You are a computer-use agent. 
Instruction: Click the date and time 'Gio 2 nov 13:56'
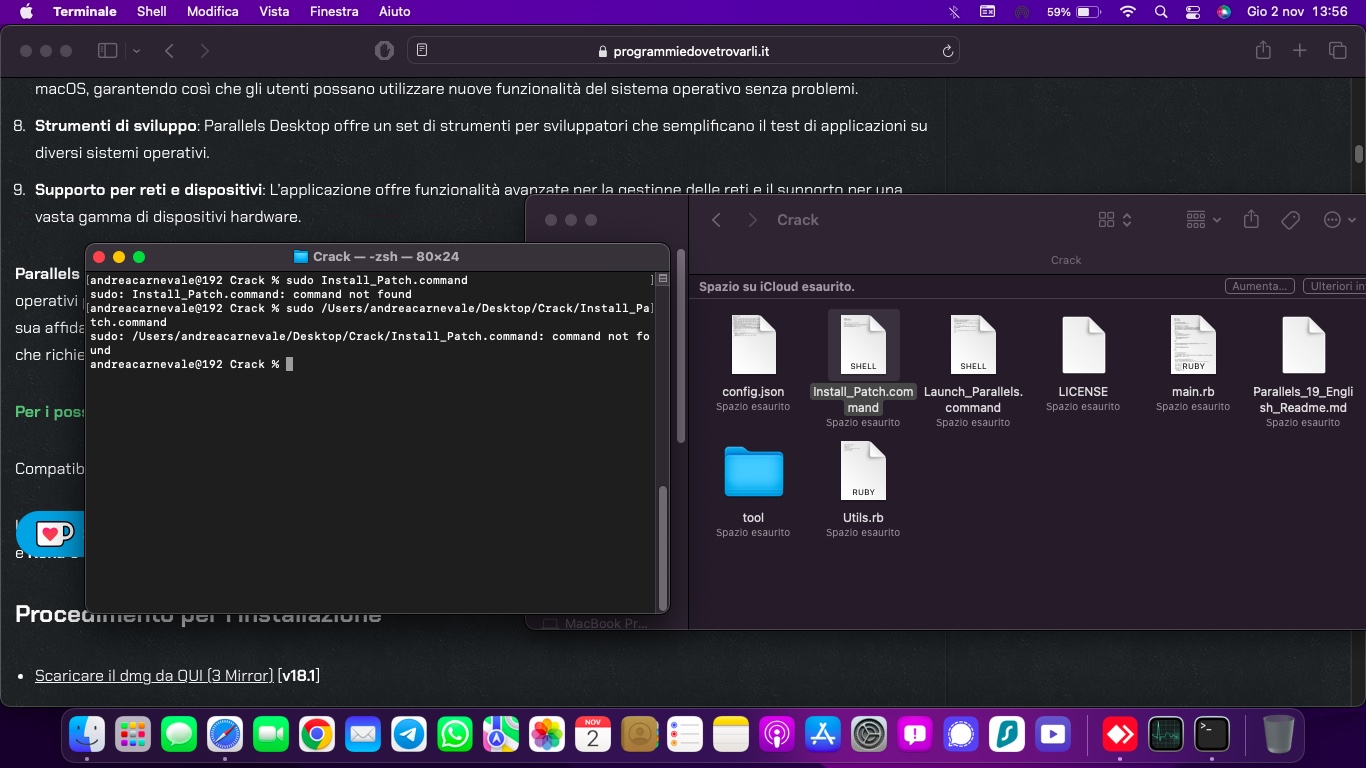pos(1298,12)
